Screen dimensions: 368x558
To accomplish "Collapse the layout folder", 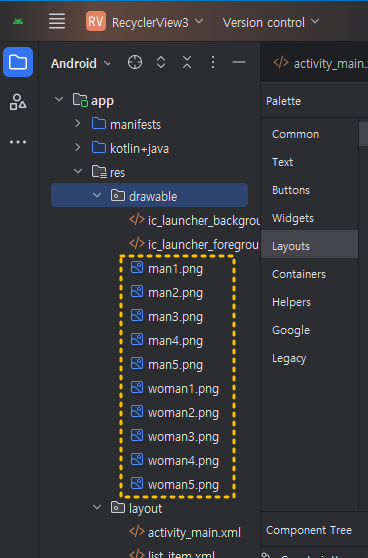I will 97,507.
